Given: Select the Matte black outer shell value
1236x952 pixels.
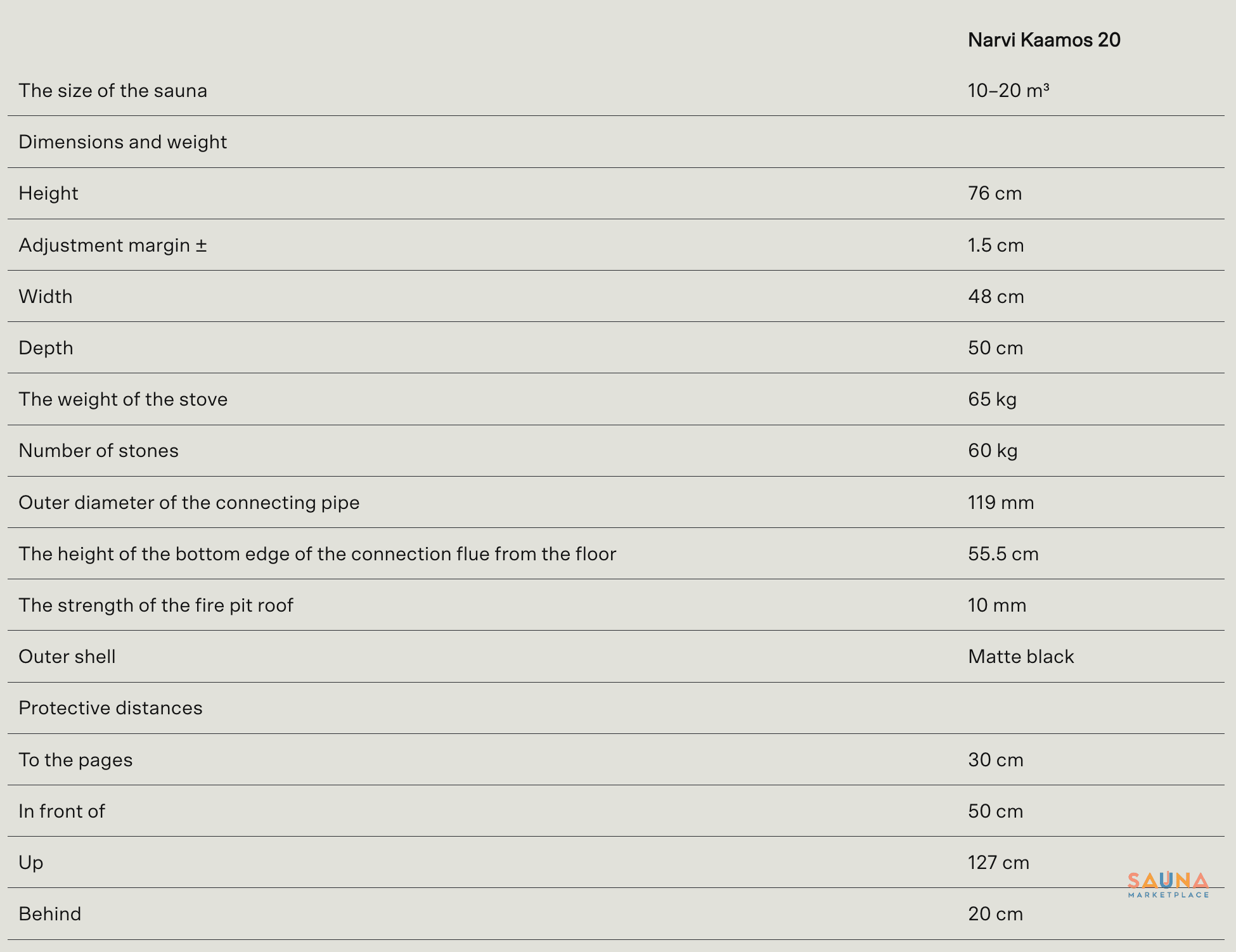Looking at the screenshot, I should click(x=1021, y=657).
